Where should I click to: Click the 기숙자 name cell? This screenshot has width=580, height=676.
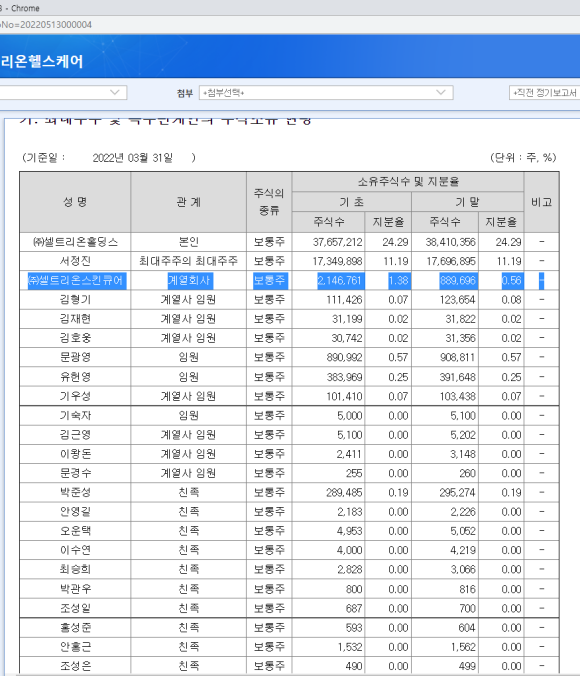point(75,416)
